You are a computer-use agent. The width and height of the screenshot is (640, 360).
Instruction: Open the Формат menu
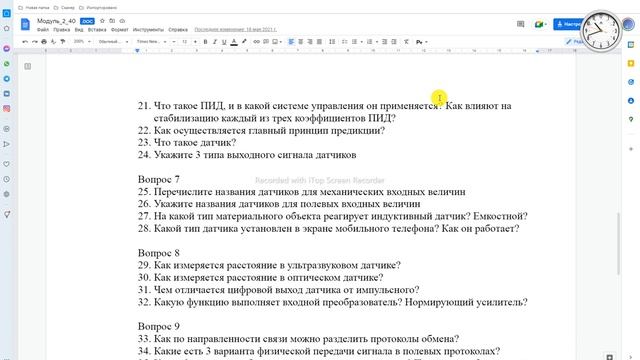tap(120, 30)
